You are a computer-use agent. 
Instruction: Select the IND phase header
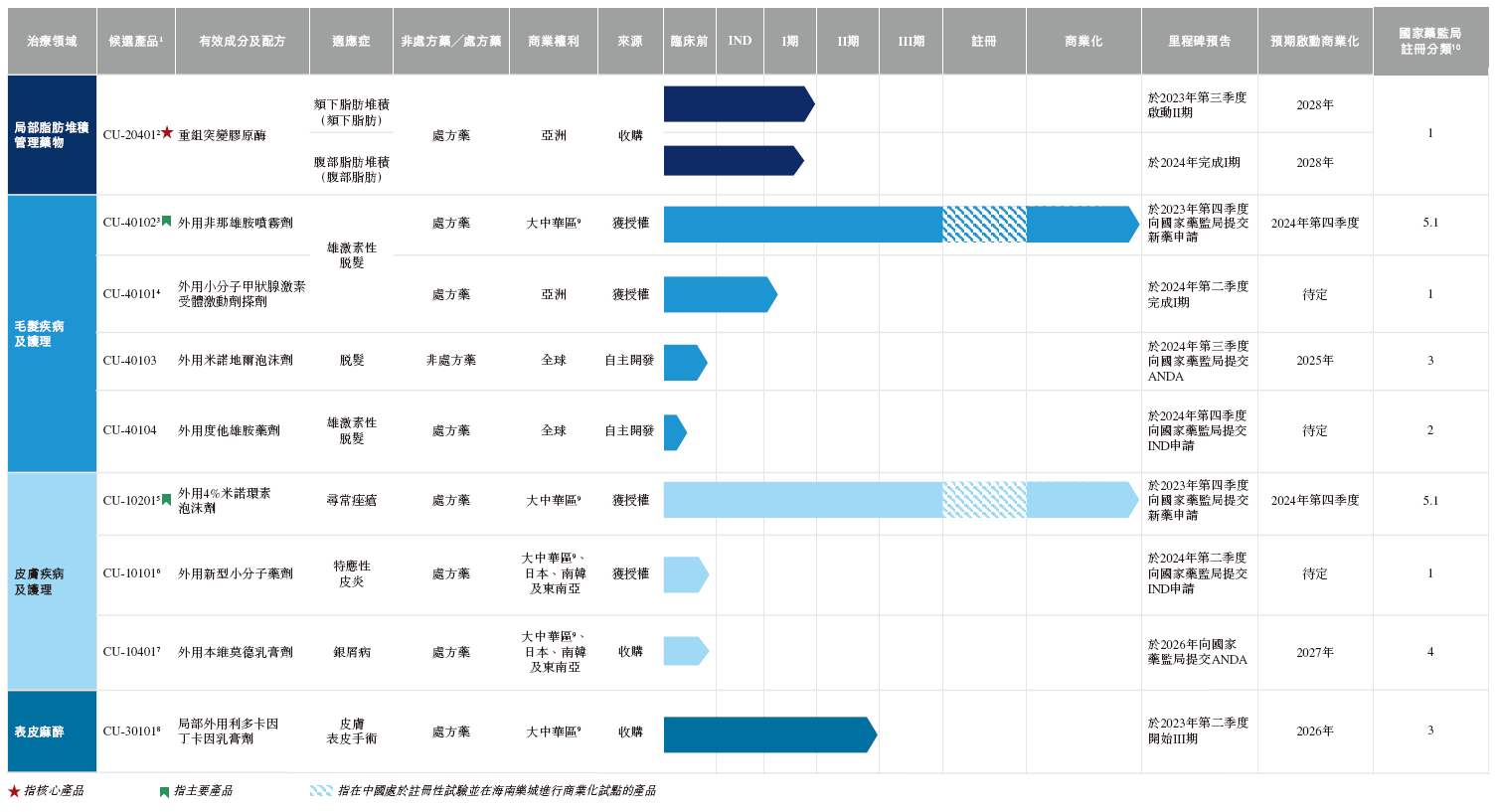[x=740, y=41]
